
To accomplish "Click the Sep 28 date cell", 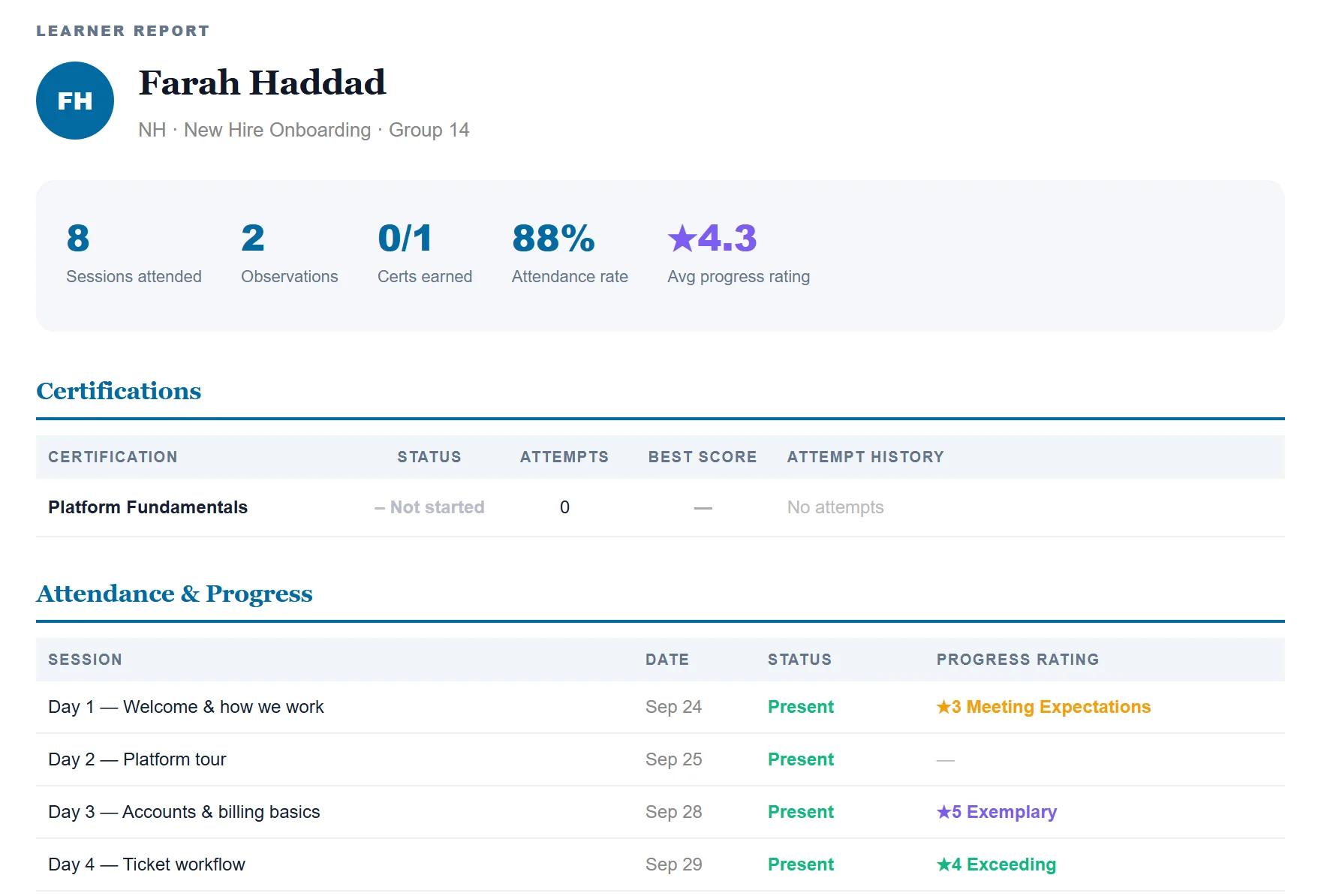I will (x=674, y=812).
